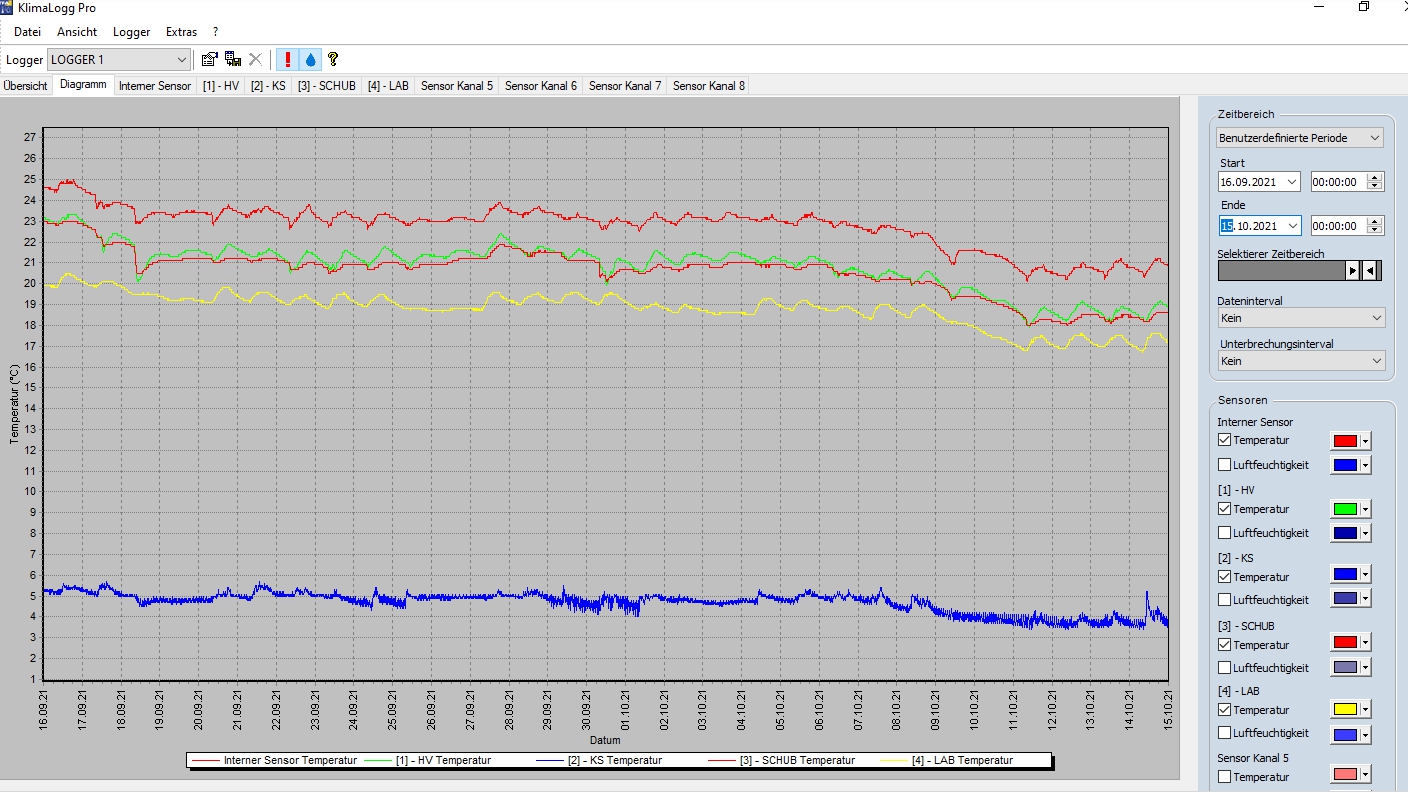Uncheck Interner Sensor Temperatur checkbox

click(1224, 440)
